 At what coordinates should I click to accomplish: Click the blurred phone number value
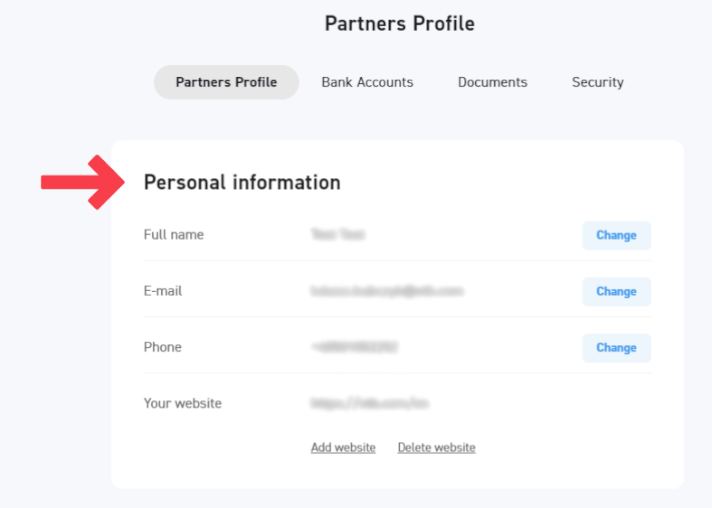pos(353,347)
